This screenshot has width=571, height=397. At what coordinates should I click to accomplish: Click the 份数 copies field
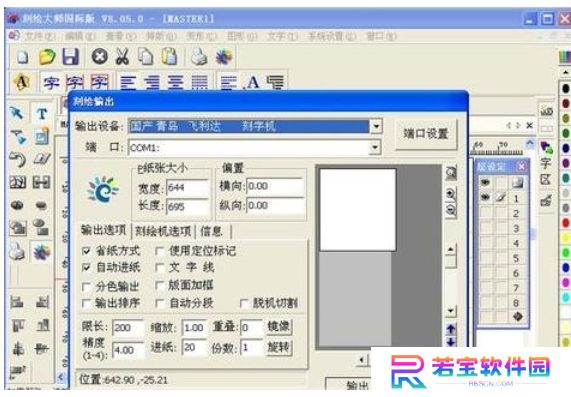coord(252,348)
